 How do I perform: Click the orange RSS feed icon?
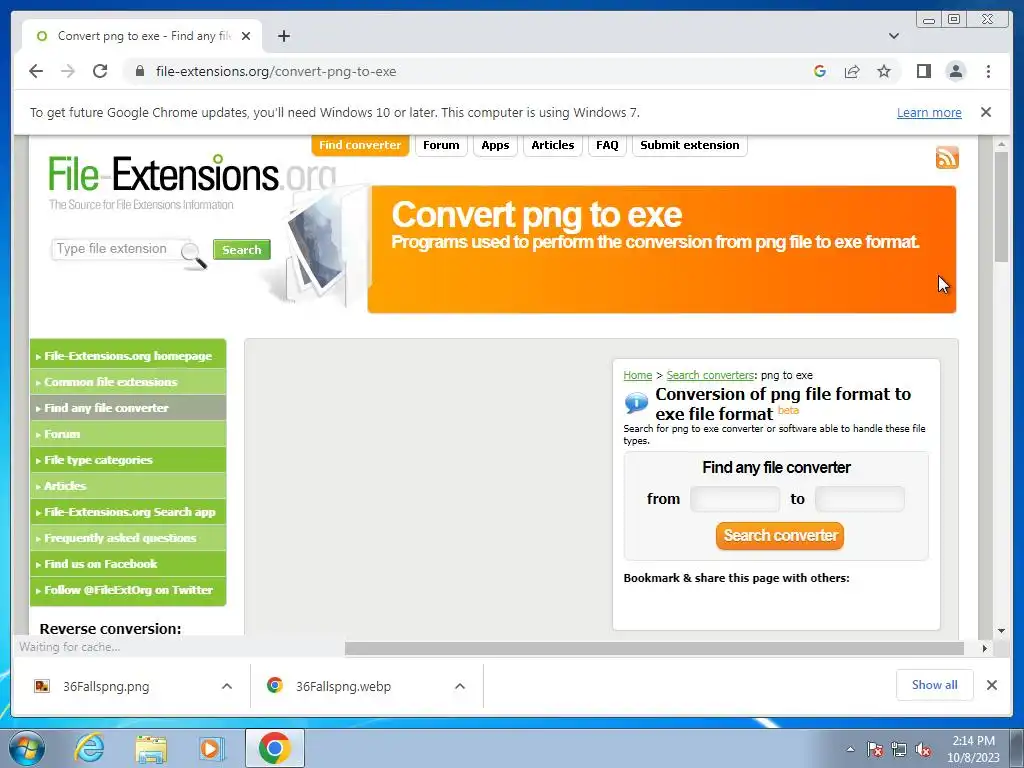[947, 157]
